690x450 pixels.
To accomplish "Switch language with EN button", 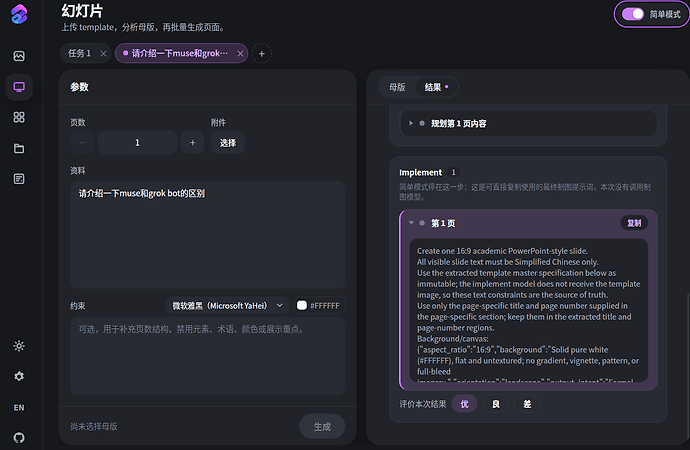I will click(x=19, y=407).
